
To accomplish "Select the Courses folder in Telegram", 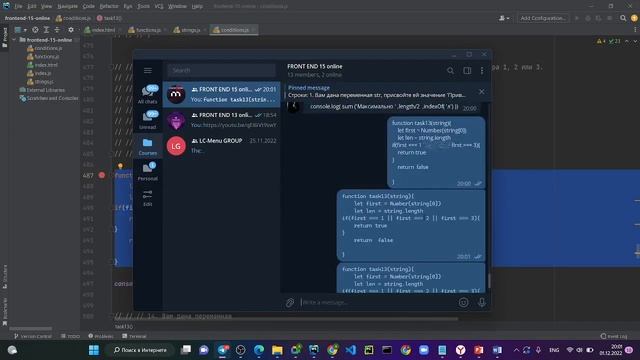I will [148, 146].
